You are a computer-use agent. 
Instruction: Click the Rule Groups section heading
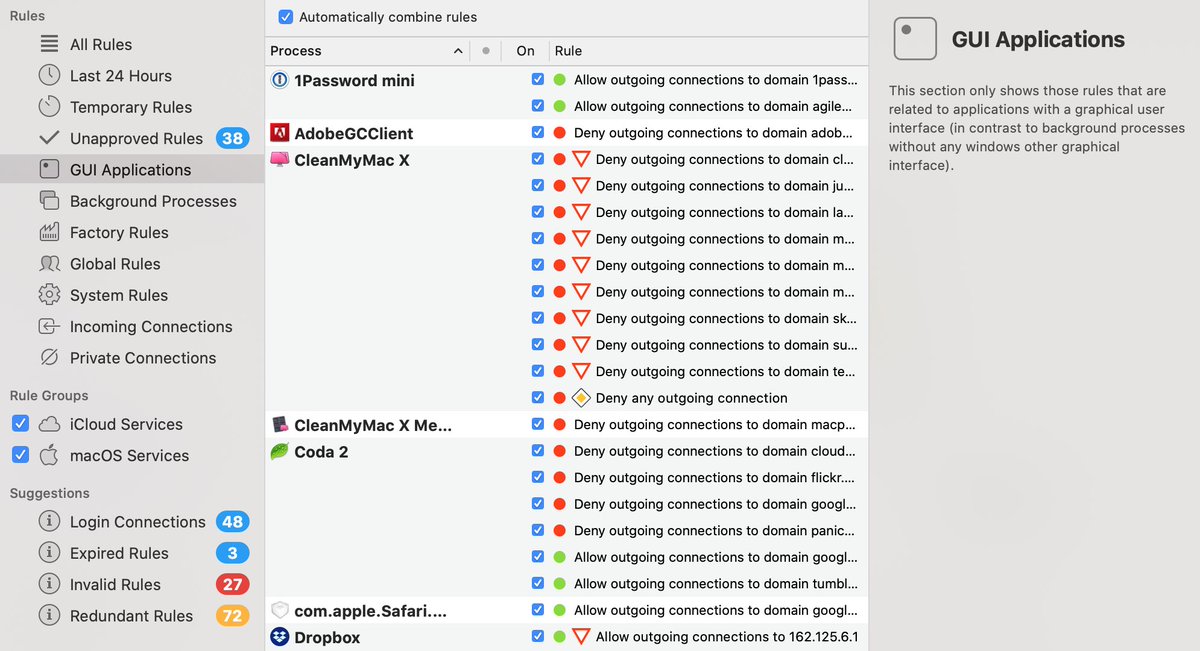tap(49, 395)
